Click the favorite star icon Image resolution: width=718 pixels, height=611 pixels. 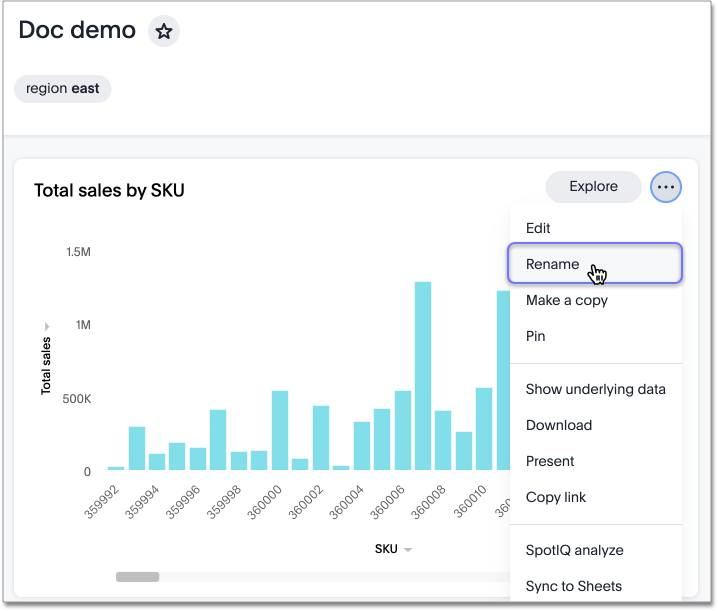tap(164, 32)
